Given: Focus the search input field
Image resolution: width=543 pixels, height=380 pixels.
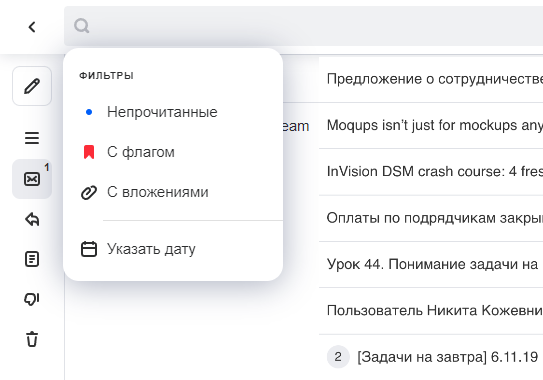Looking at the screenshot, I should click(303, 26).
